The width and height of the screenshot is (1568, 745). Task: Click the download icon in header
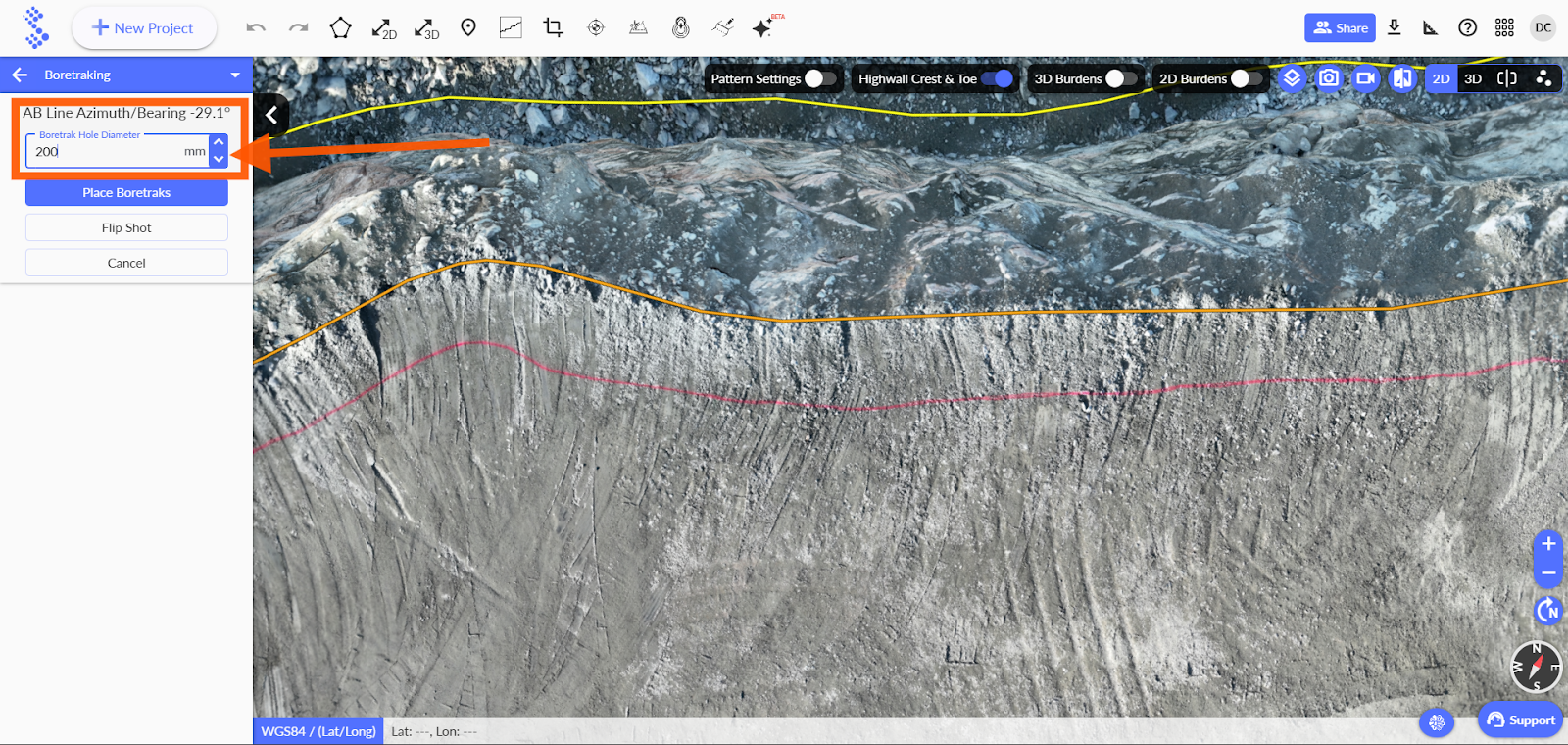[1395, 27]
